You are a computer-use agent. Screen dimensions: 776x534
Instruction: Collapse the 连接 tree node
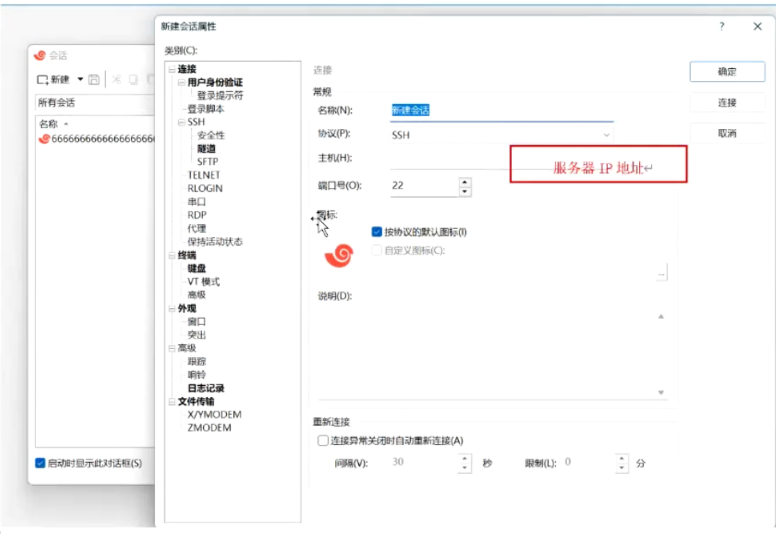coord(172,69)
